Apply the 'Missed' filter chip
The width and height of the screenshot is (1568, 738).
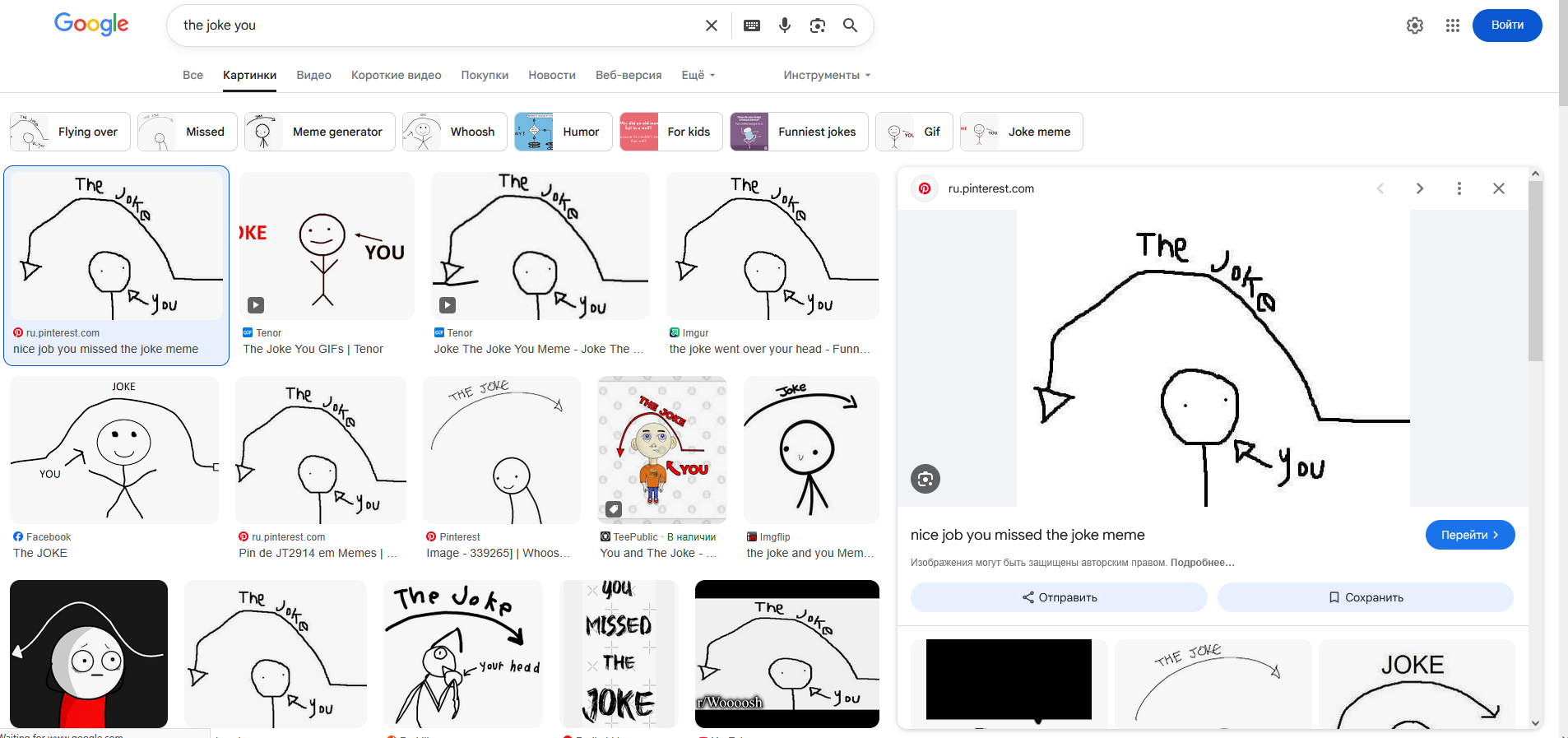point(188,132)
